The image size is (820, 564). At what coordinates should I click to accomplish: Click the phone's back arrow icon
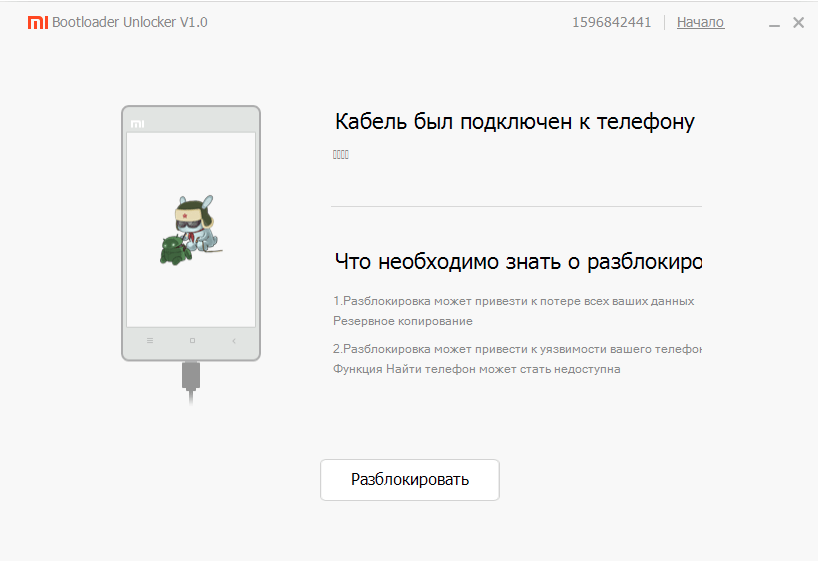[234, 341]
